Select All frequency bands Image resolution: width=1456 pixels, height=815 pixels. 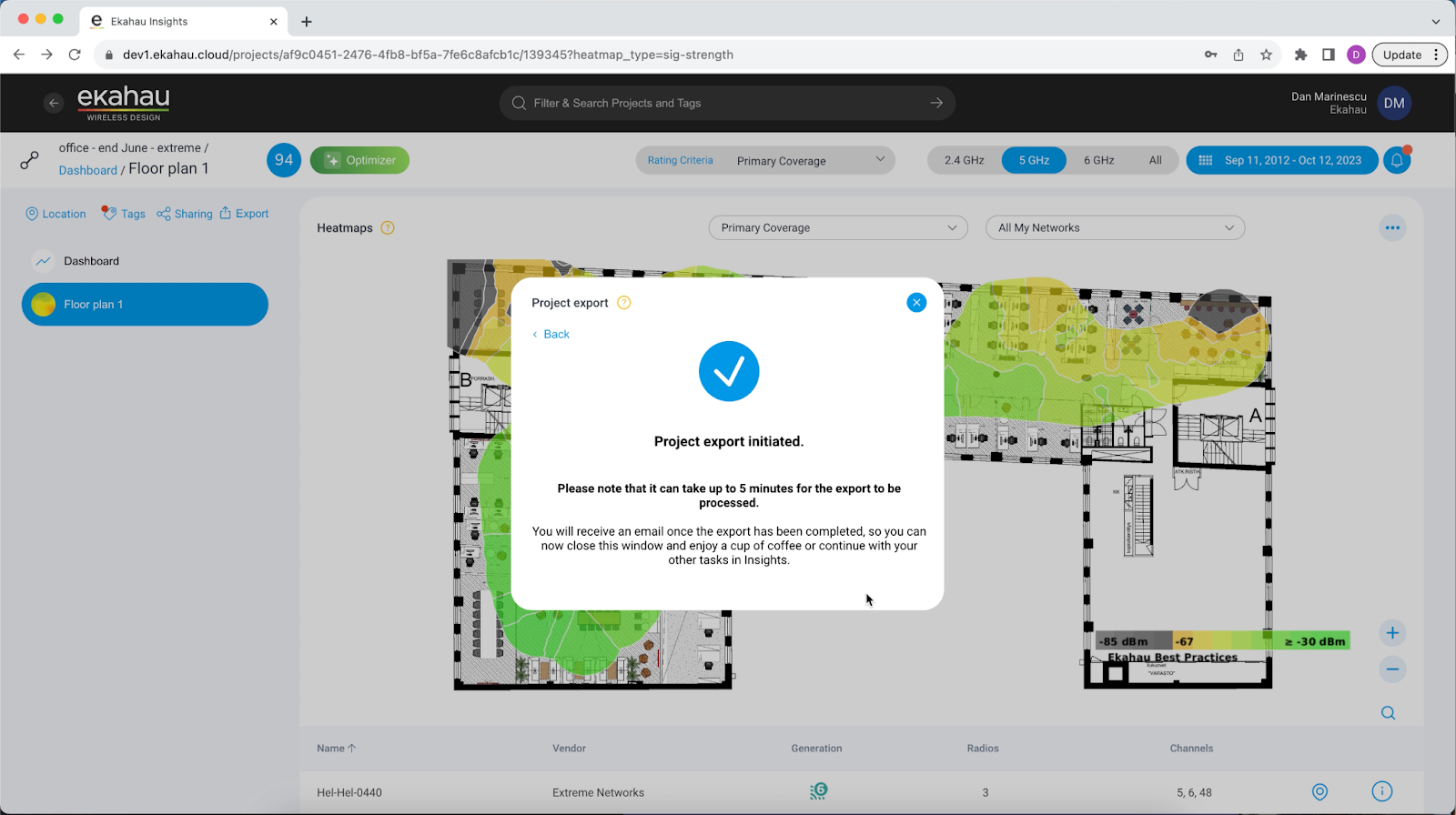tap(1155, 160)
